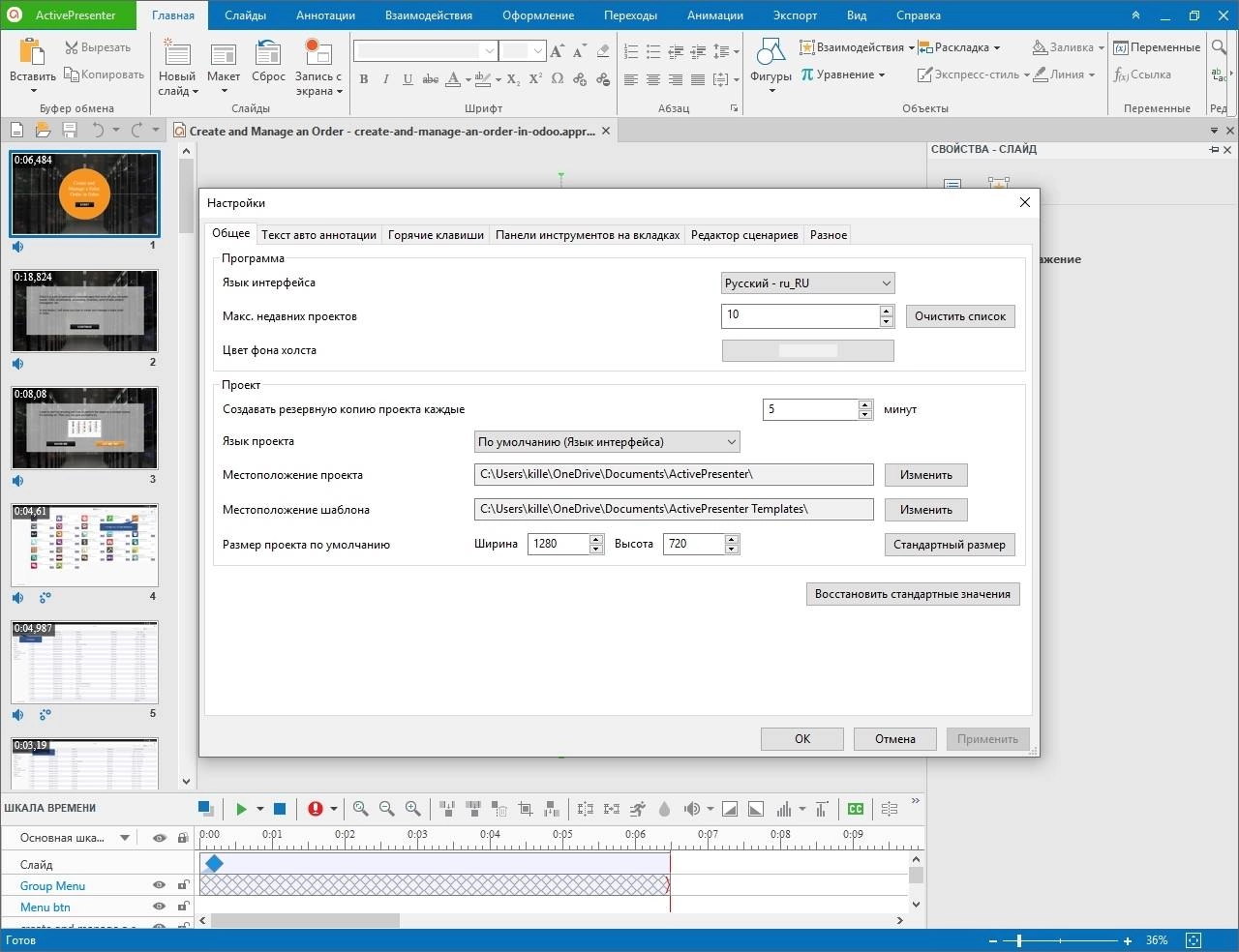Click the closed caption CC icon
The image size is (1239, 952).
click(x=856, y=809)
